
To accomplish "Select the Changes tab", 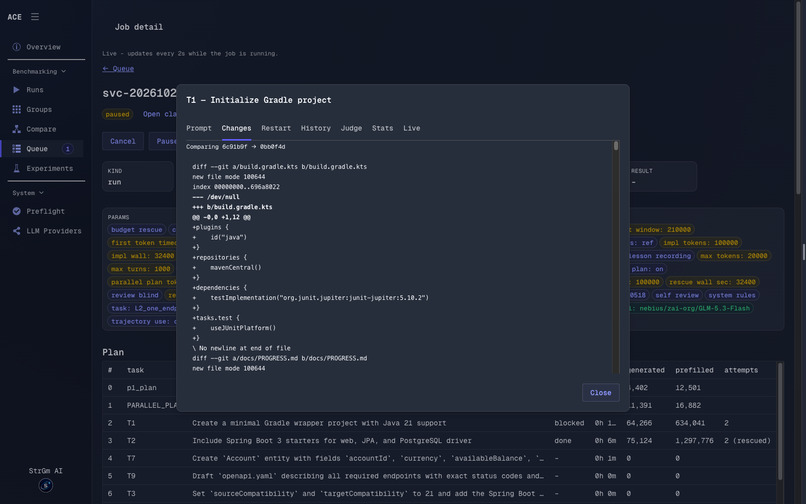I will pyautogui.click(x=236, y=128).
